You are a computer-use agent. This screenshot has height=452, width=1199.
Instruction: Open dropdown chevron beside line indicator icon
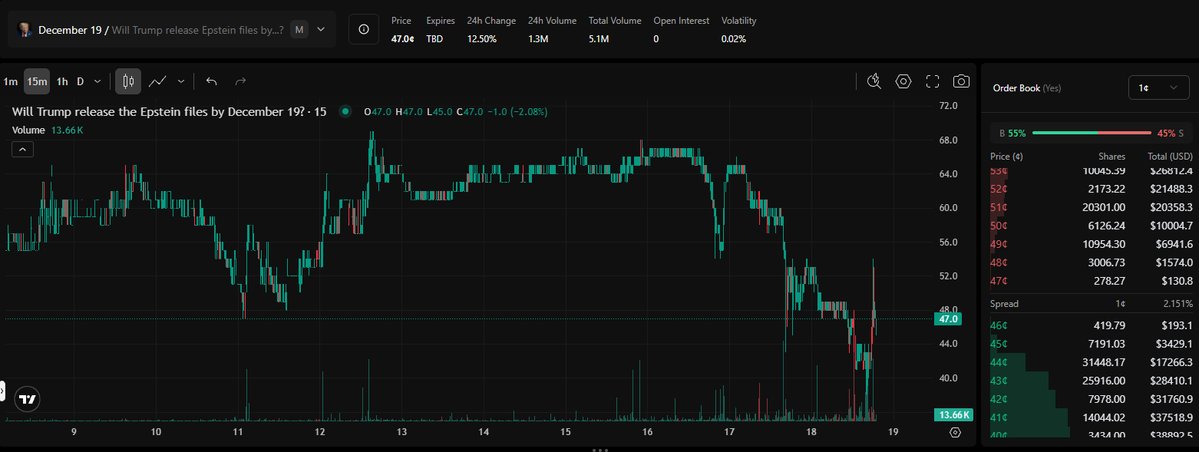pyautogui.click(x=180, y=81)
